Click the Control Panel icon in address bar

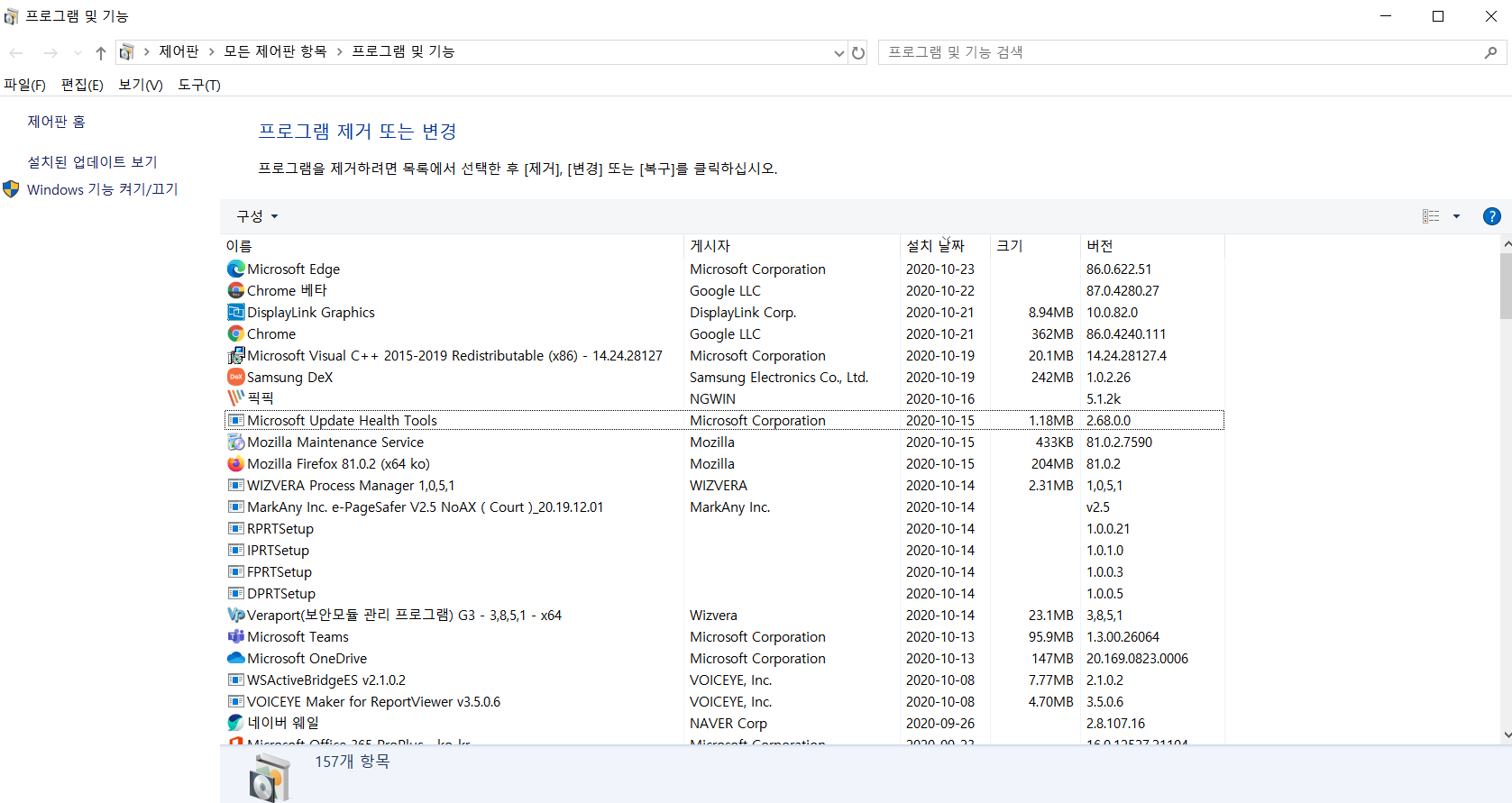click(126, 52)
